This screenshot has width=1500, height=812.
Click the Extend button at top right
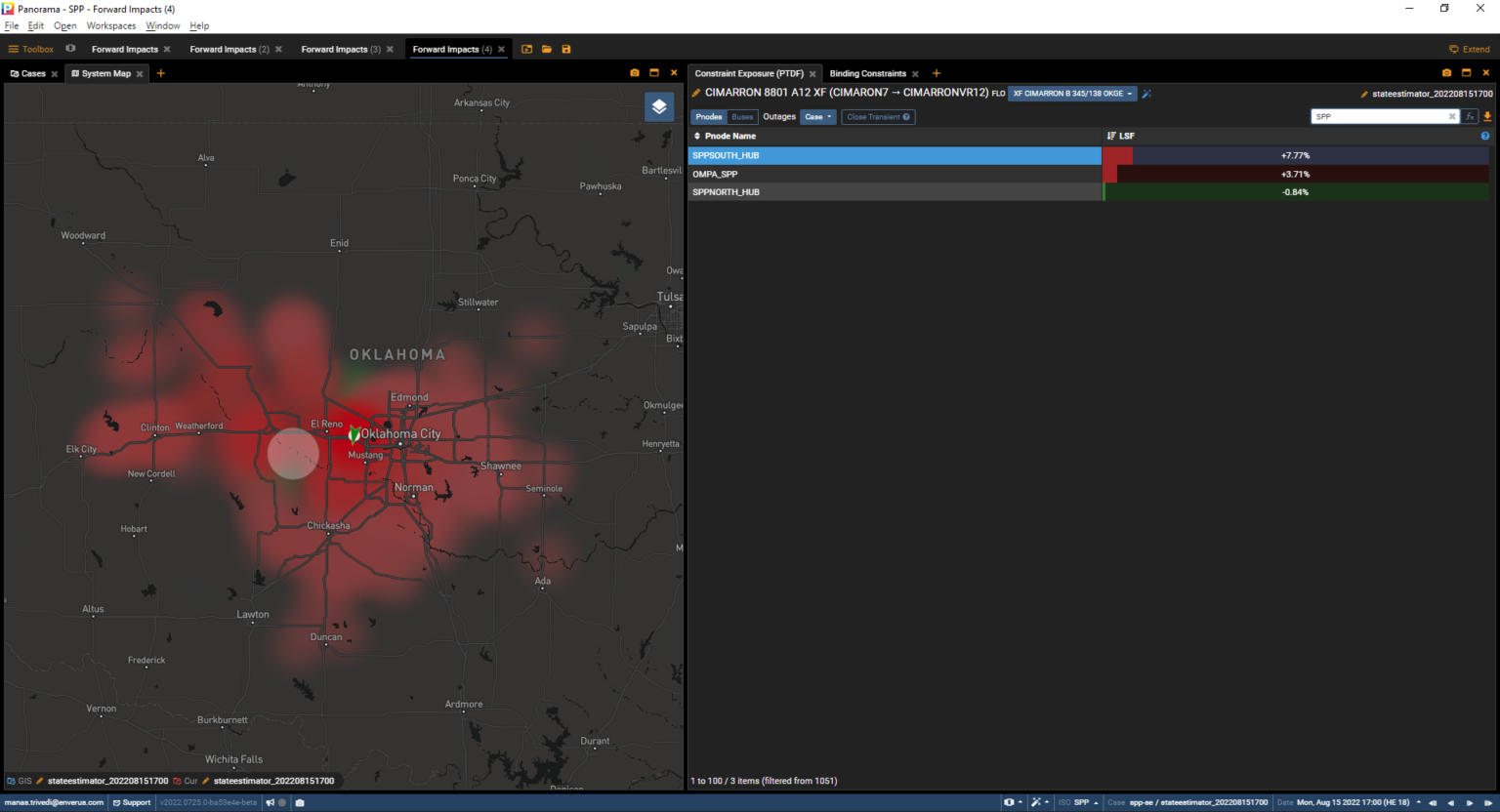[1470, 49]
